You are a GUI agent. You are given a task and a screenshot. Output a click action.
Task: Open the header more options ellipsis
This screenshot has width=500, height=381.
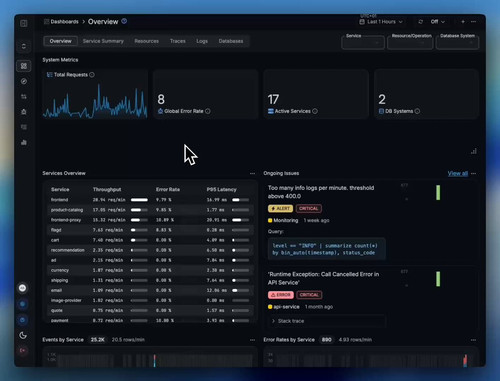[x=473, y=22]
